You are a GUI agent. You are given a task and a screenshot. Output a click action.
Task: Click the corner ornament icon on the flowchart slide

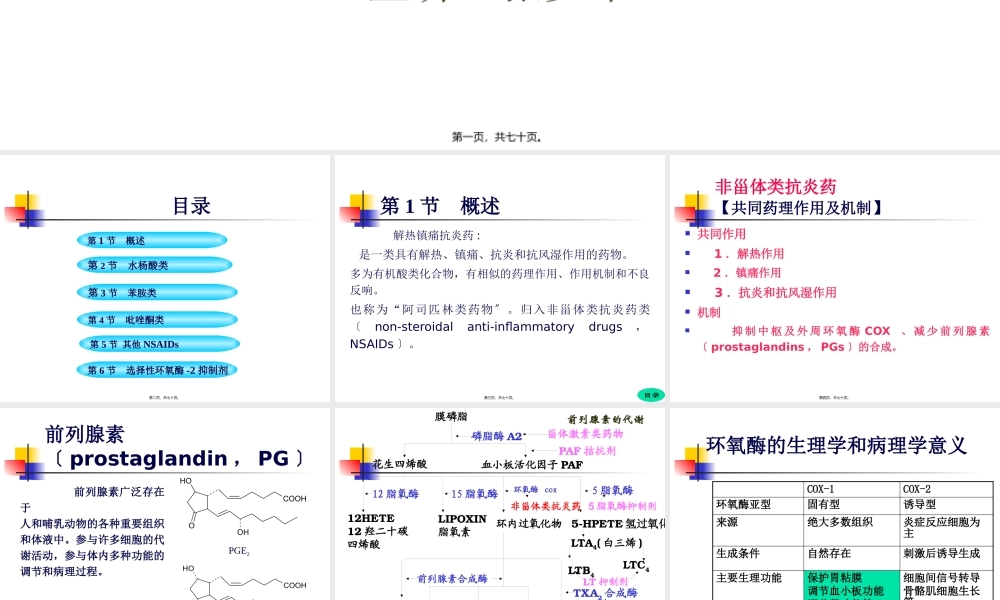pyautogui.click(x=359, y=463)
